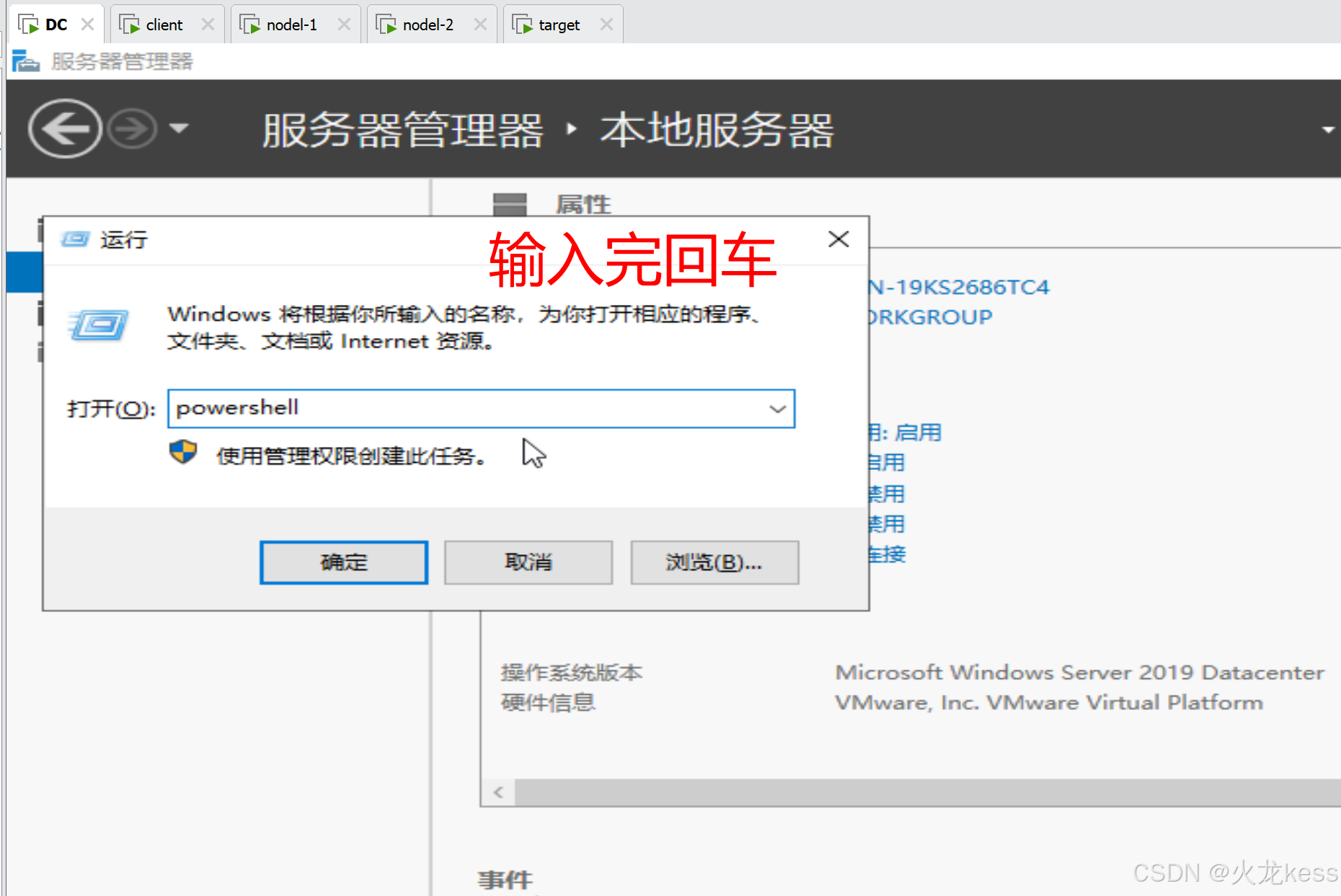The image size is (1341, 896).
Task: Select the Server Manager breadcrumb
Action: [x=403, y=130]
